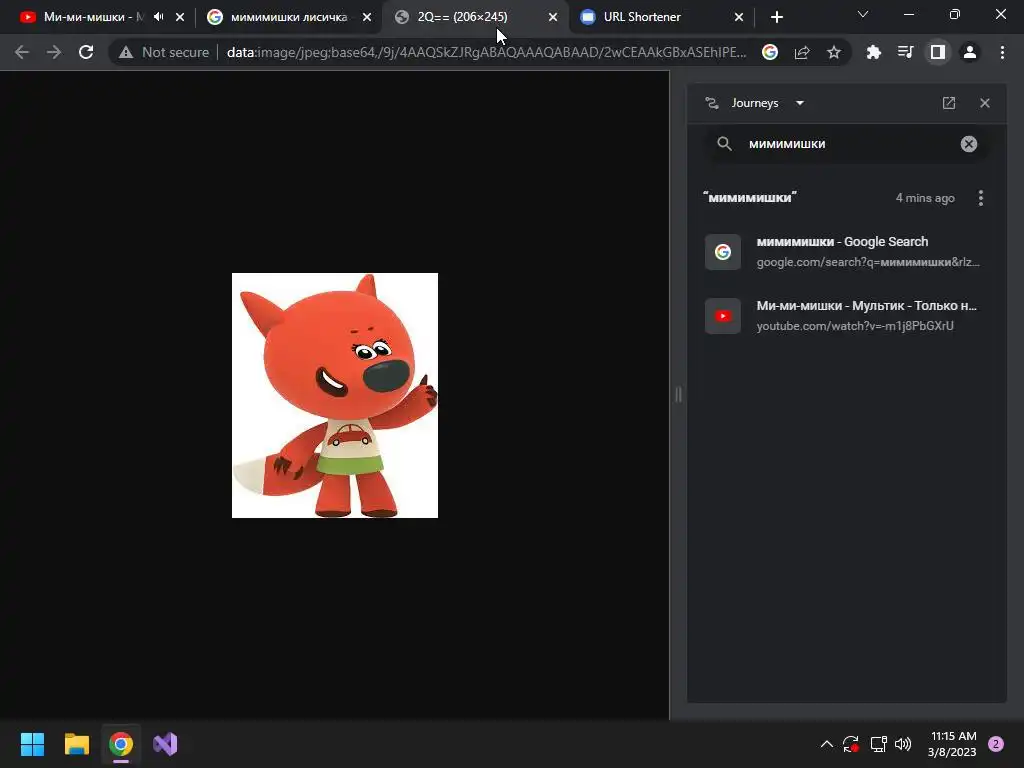Image resolution: width=1024 pixels, height=768 pixels.
Task: Switch to the URL Shortener tab
Action: coord(662,17)
